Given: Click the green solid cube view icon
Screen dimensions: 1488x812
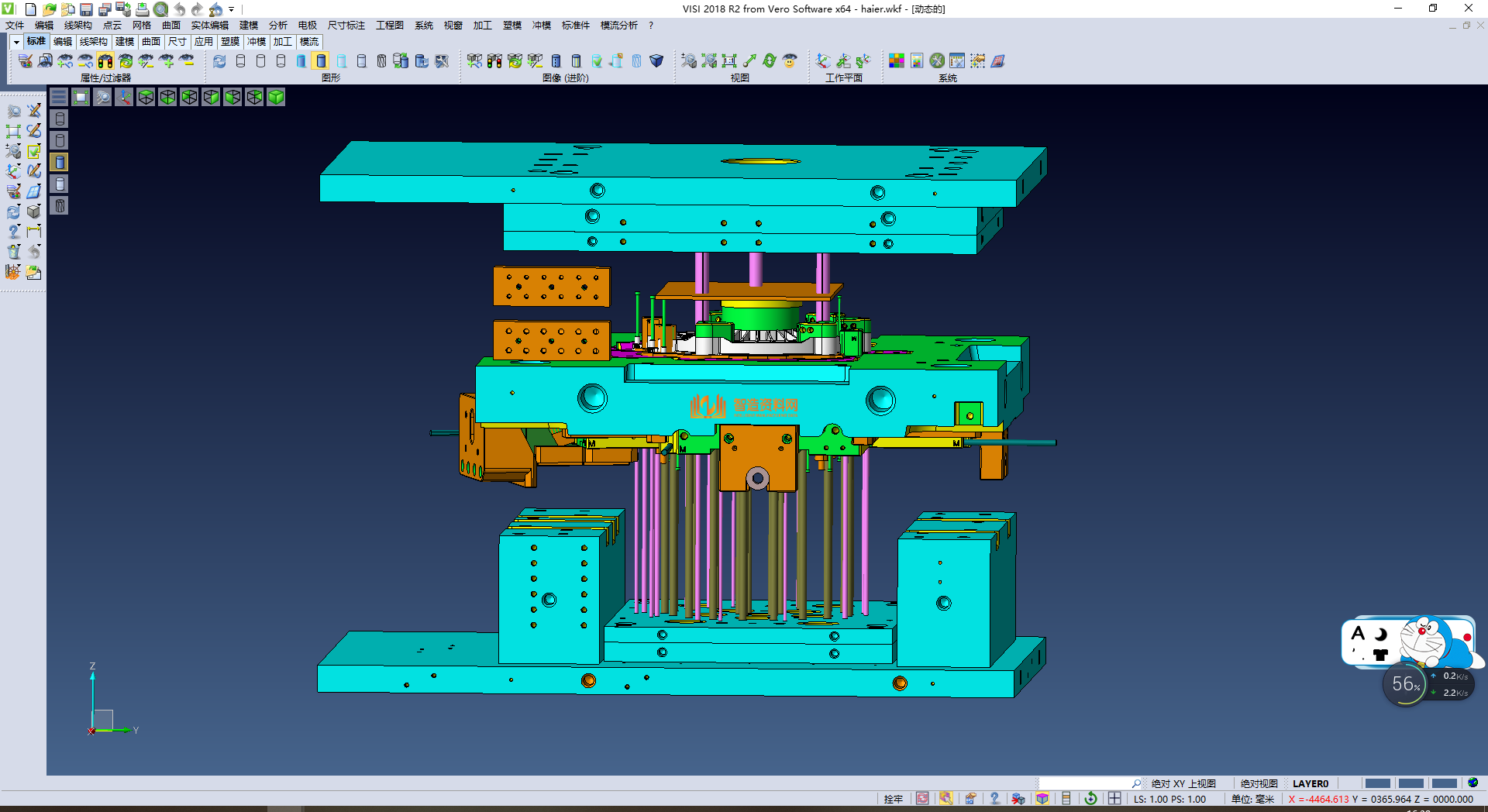Looking at the screenshot, I should pyautogui.click(x=276, y=97).
